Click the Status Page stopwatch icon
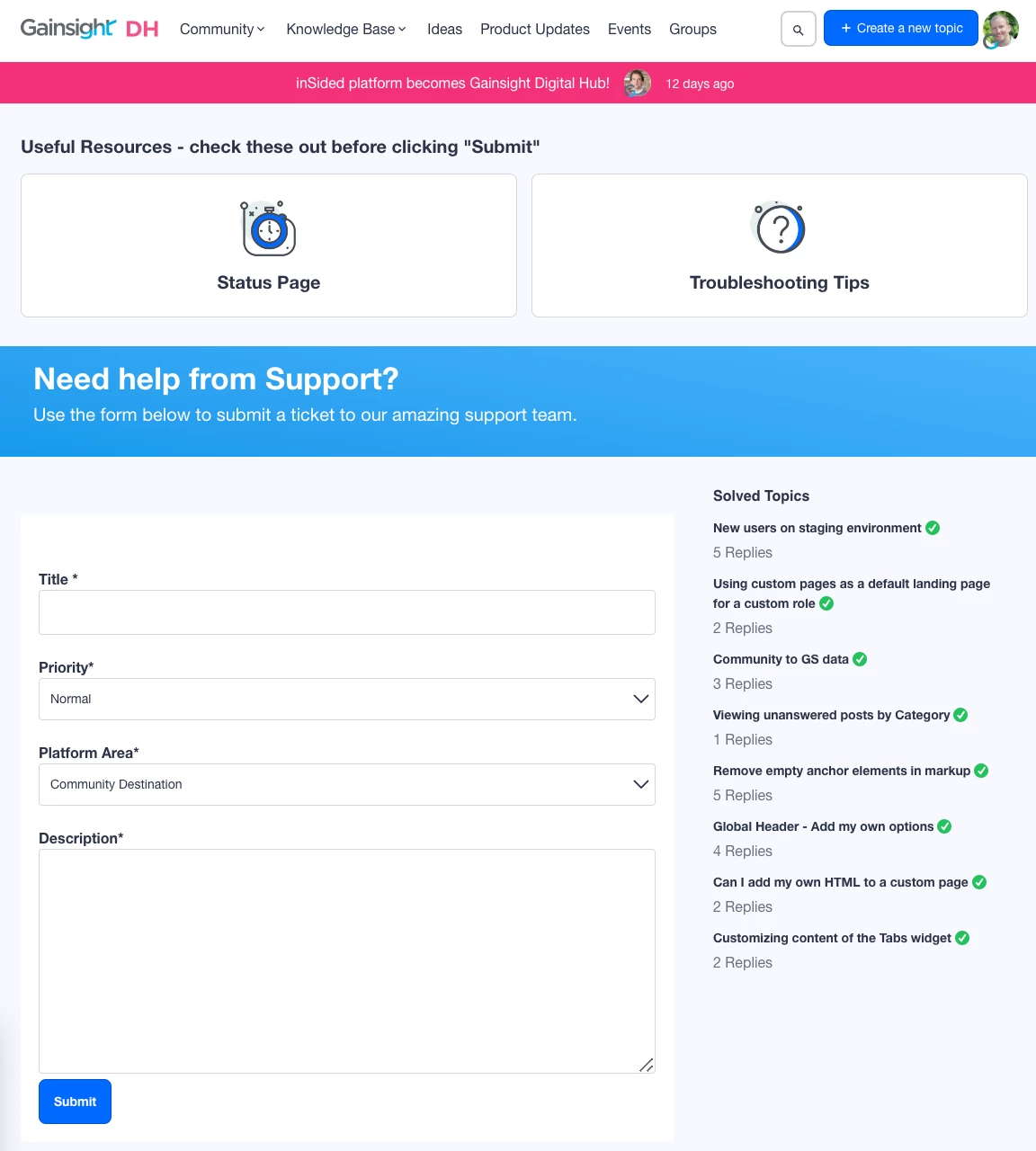The height and width of the screenshot is (1151, 1036). coord(268,228)
